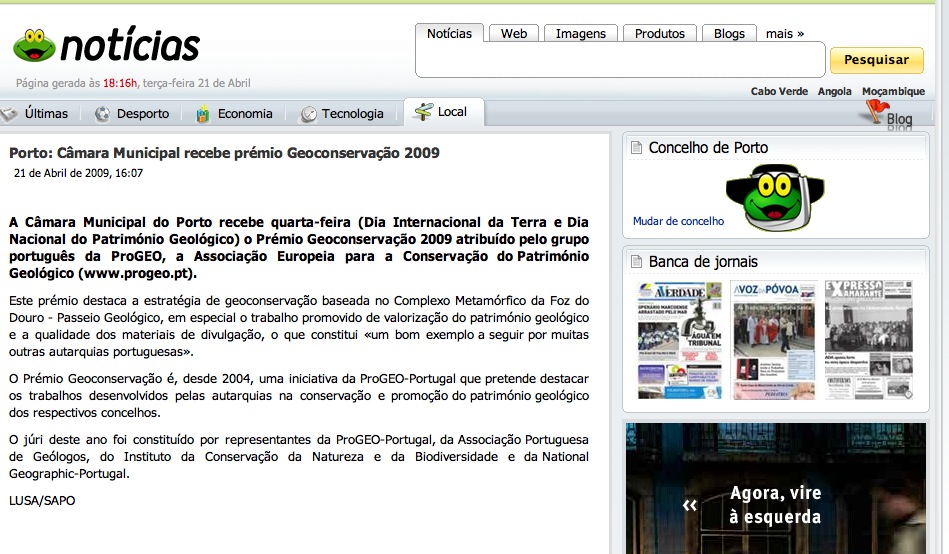Click the Desporto soccer ball icon
Screen dimensions: 949x554
[102, 114]
